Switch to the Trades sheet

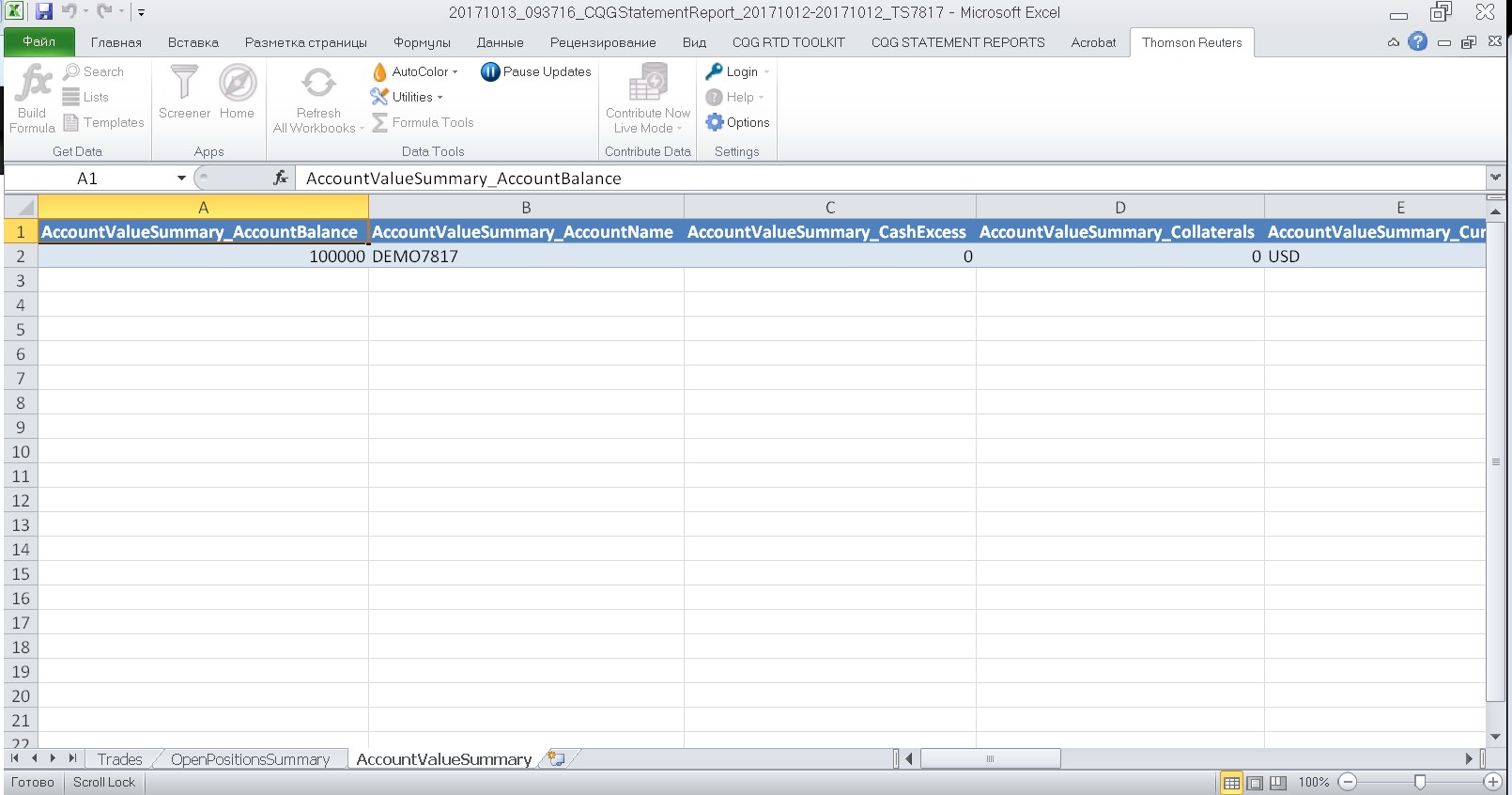pyautogui.click(x=119, y=758)
